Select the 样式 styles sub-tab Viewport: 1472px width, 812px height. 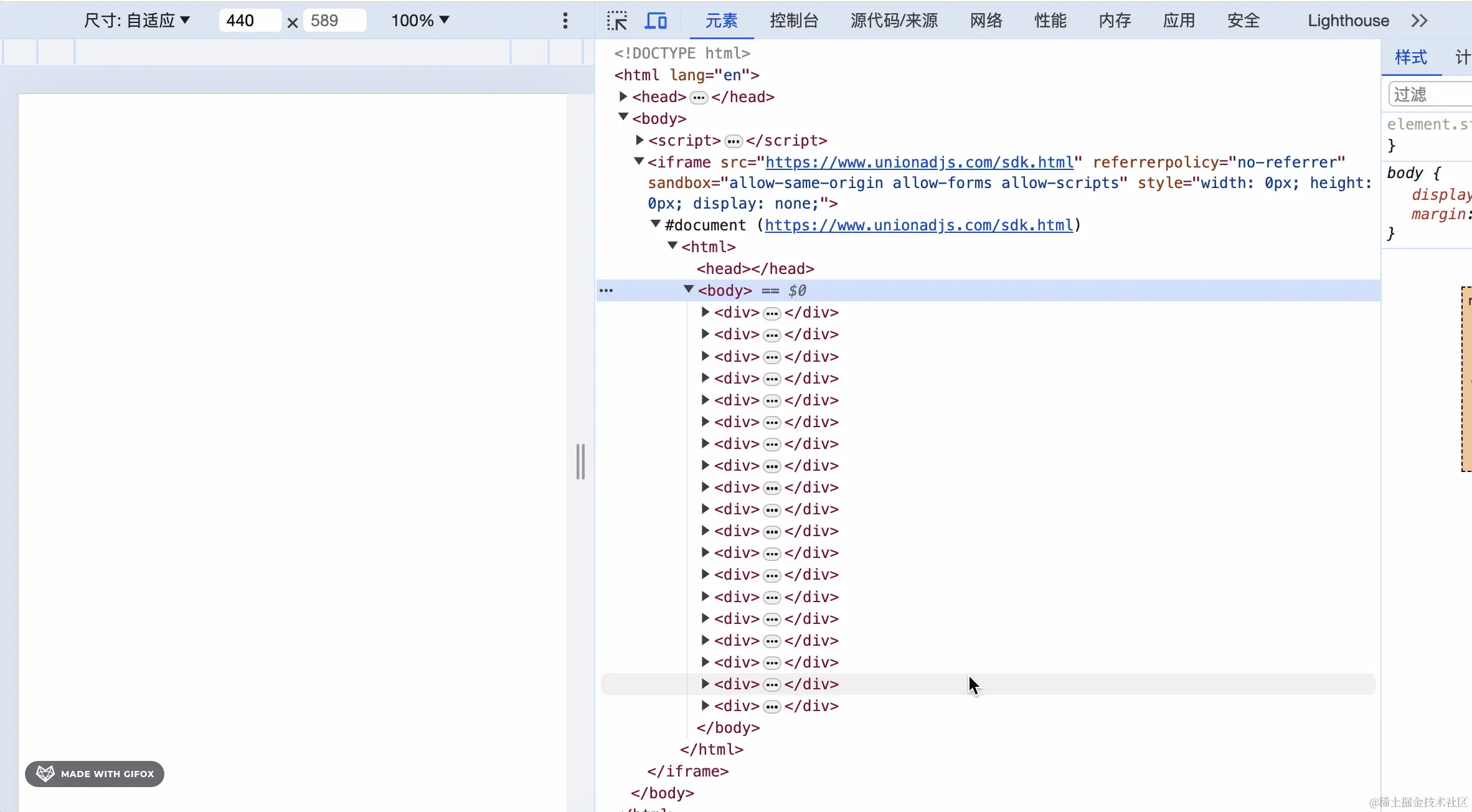(1411, 57)
